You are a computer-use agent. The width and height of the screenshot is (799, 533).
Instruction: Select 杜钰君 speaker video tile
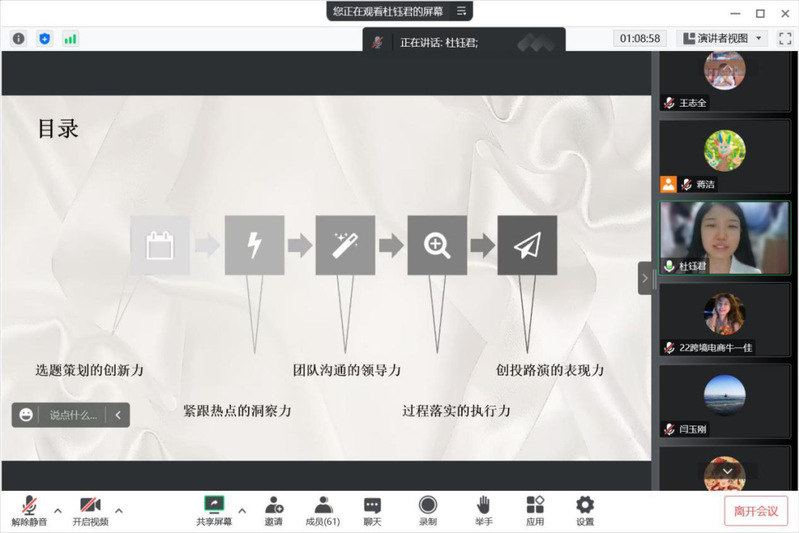[724, 238]
